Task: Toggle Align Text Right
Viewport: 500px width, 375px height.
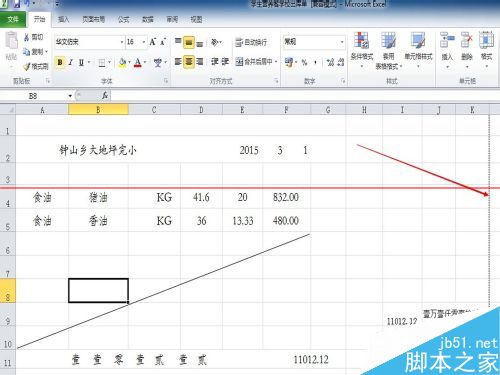Action: coord(200,62)
